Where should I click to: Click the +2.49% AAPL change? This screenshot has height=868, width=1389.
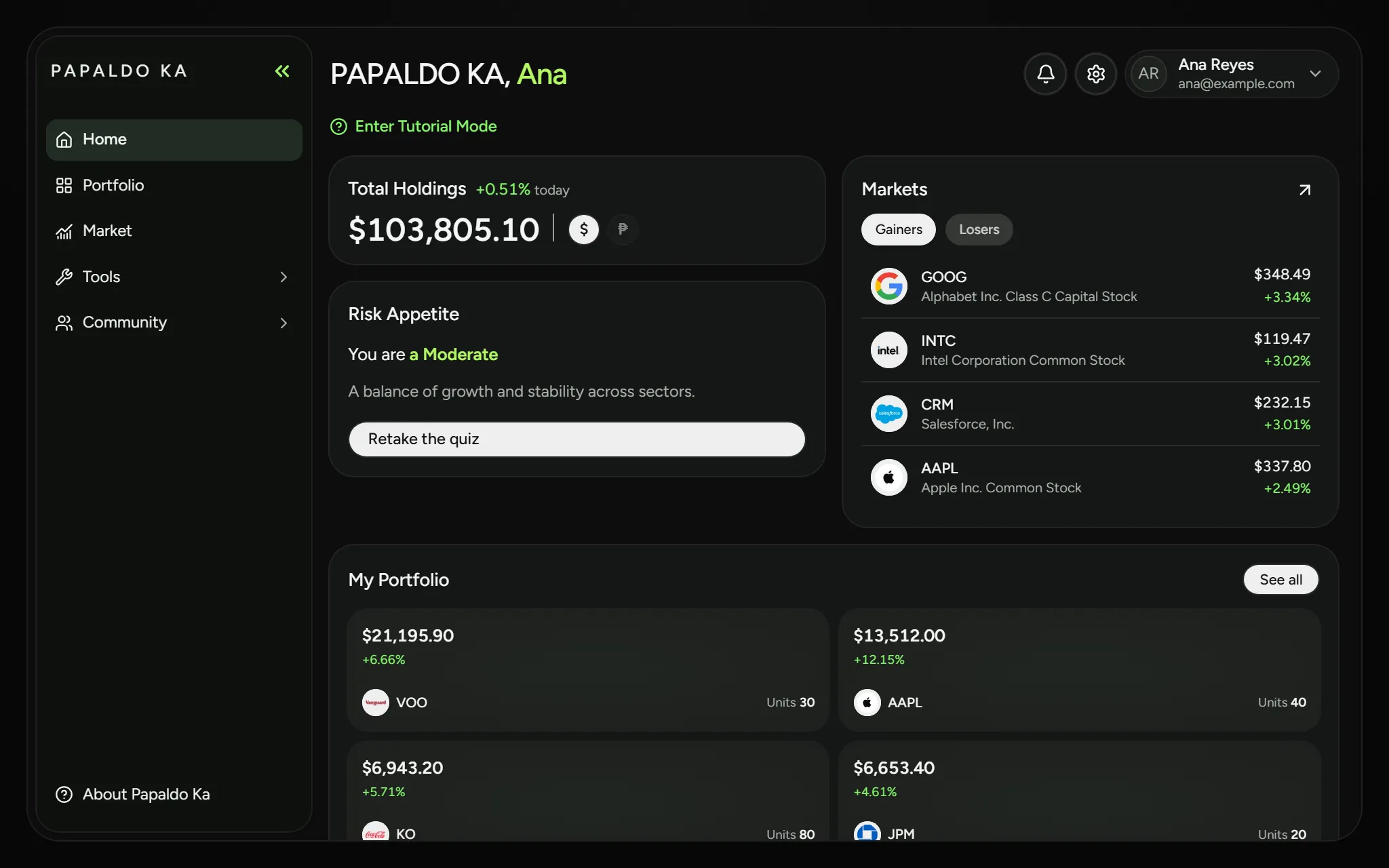[x=1287, y=488]
